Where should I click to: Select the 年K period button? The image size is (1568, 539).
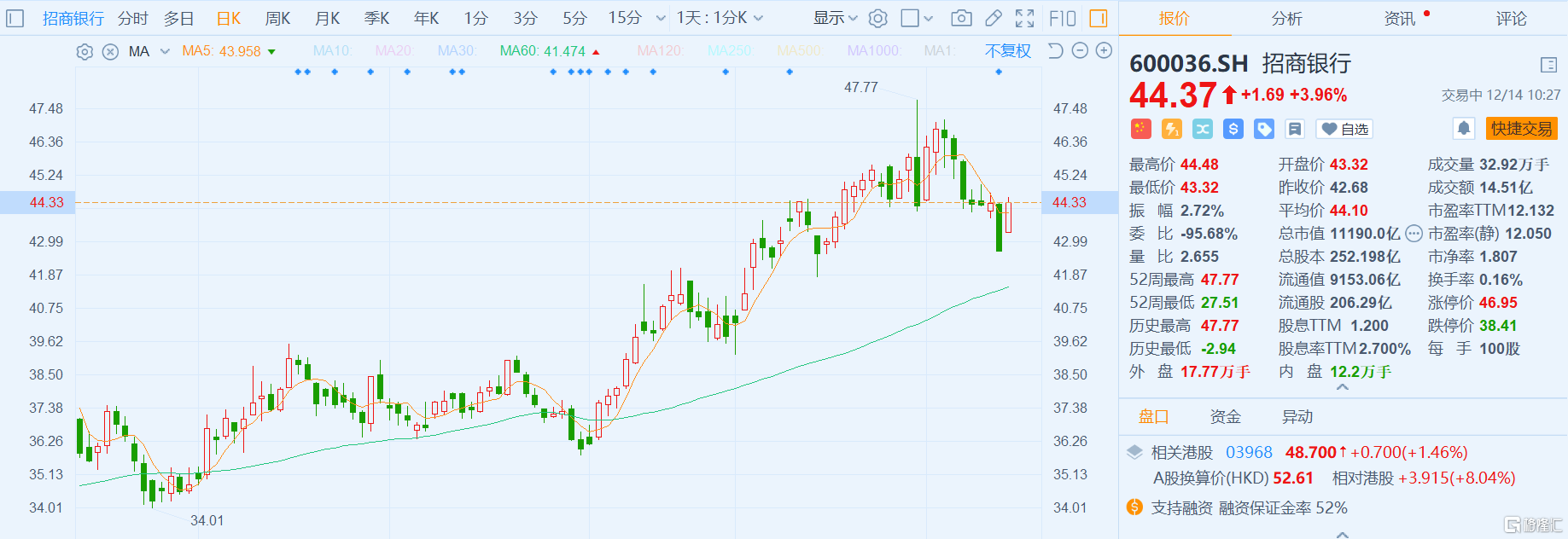(x=426, y=18)
